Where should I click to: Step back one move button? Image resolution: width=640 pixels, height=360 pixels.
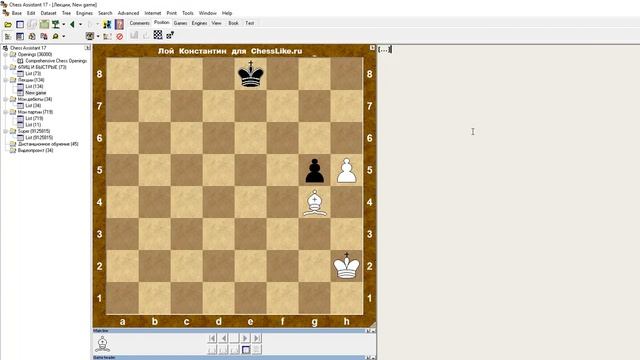223,338
